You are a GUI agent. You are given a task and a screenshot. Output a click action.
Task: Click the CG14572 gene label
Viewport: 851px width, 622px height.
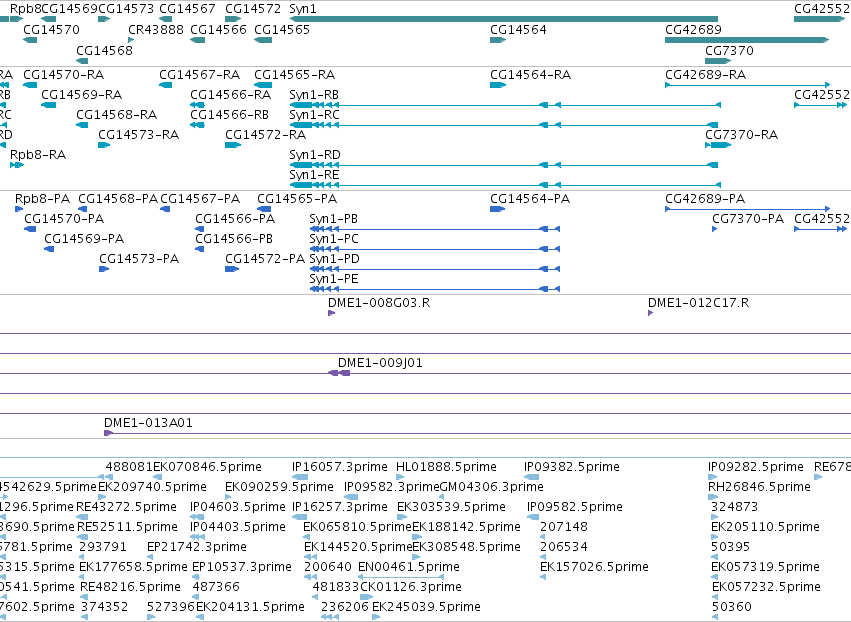tap(253, 9)
